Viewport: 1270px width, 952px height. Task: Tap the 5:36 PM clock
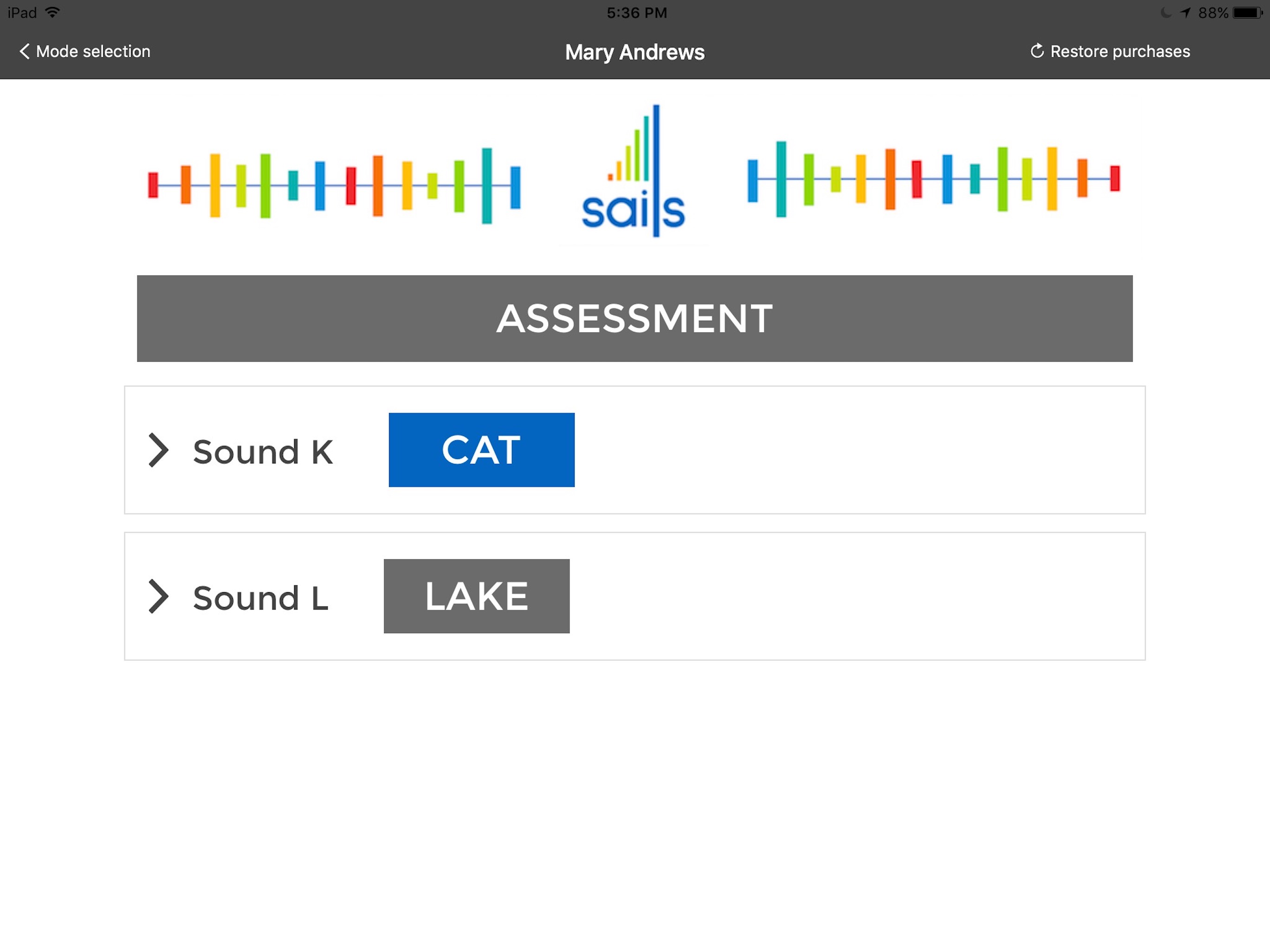(x=637, y=13)
